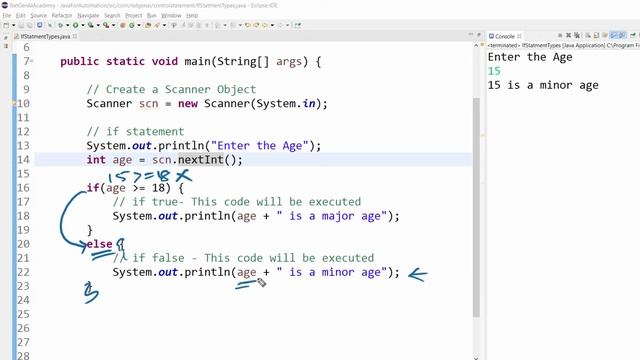Screen dimensions: 640x360
Task: Open the Navigate menu
Action: (88, 16)
